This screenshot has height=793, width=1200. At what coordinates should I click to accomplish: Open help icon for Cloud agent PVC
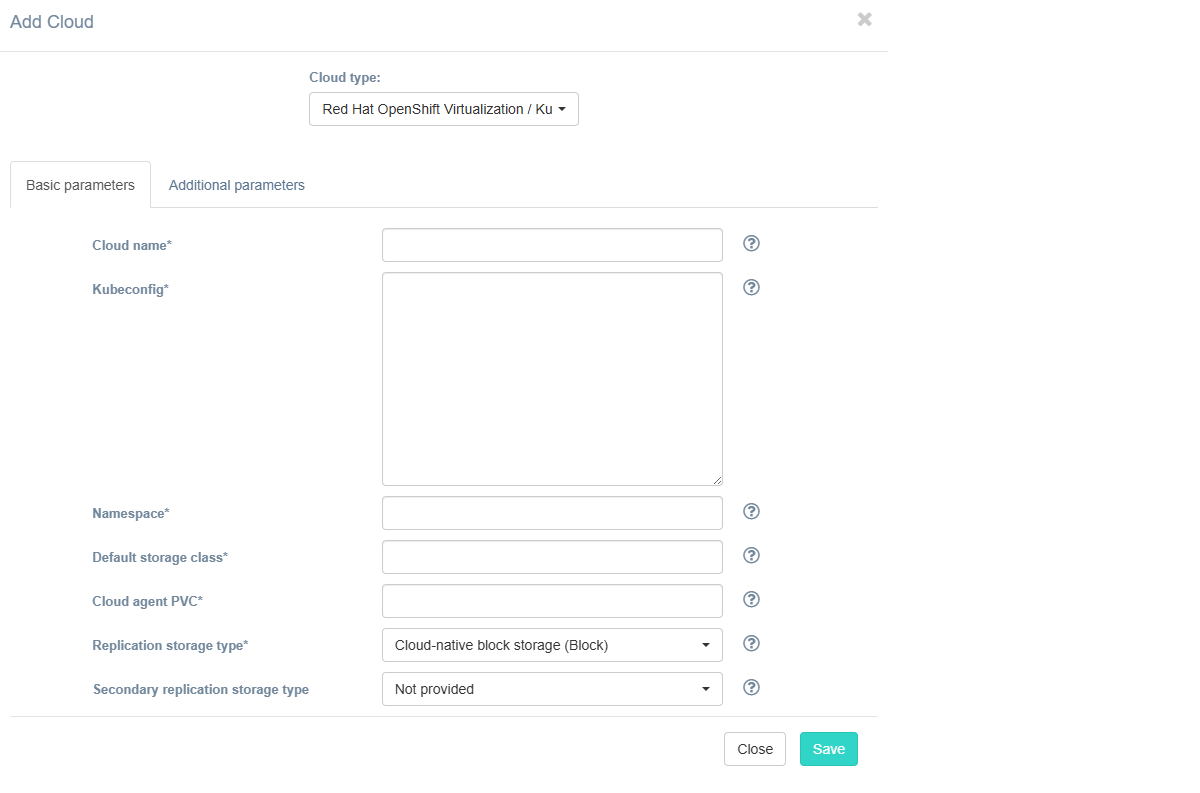(752, 600)
